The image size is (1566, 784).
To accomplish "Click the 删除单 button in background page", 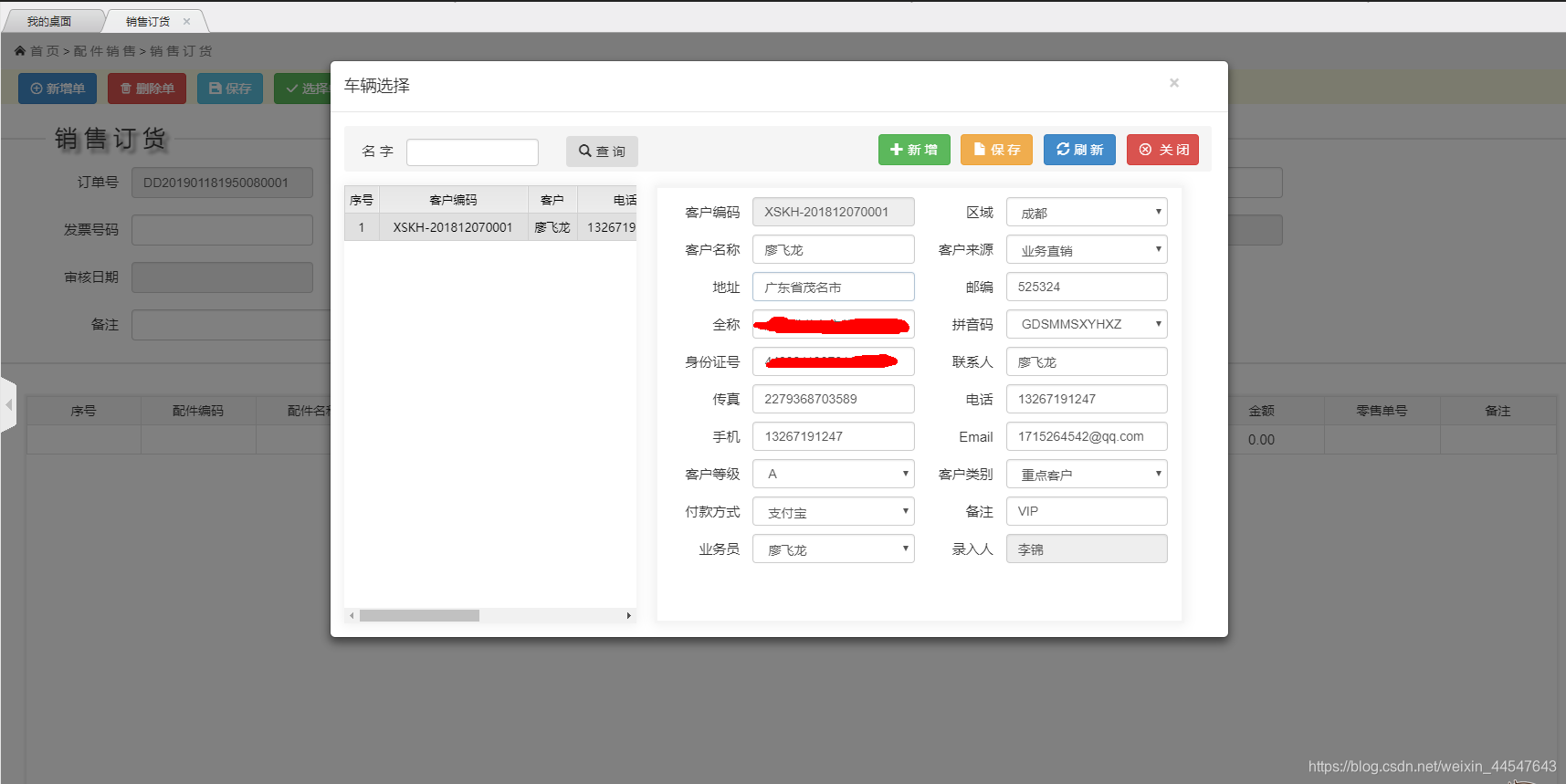I will (x=147, y=89).
